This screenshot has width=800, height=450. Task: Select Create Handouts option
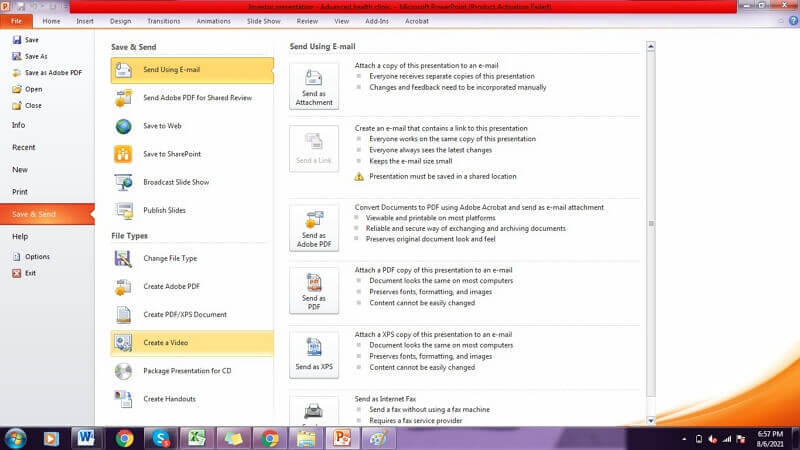(x=192, y=399)
